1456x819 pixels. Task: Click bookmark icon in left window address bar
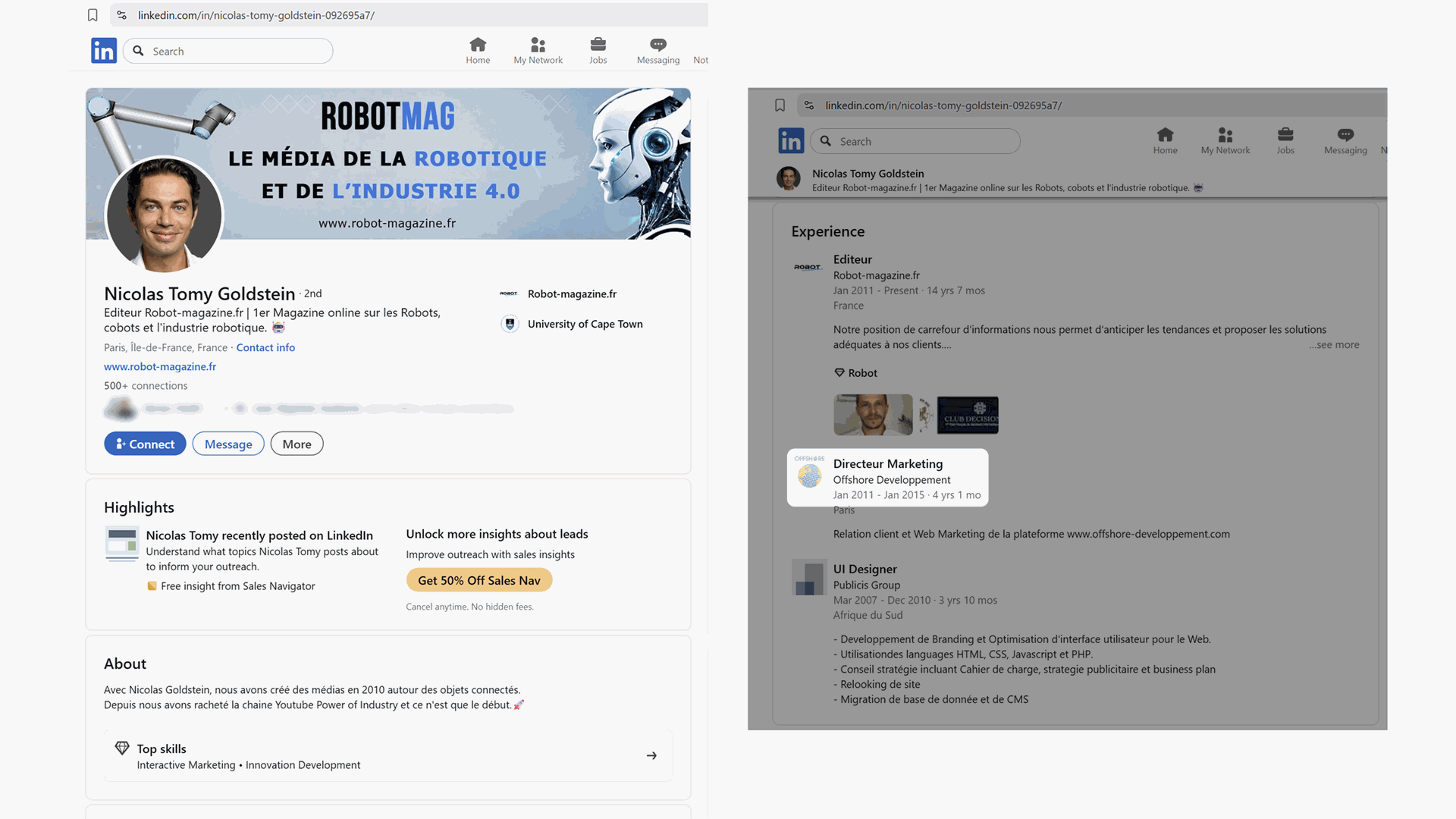[93, 15]
